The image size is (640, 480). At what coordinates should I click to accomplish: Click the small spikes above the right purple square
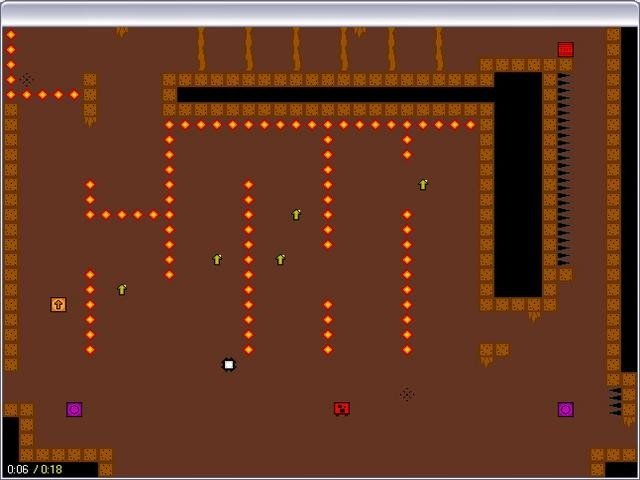coord(615,400)
